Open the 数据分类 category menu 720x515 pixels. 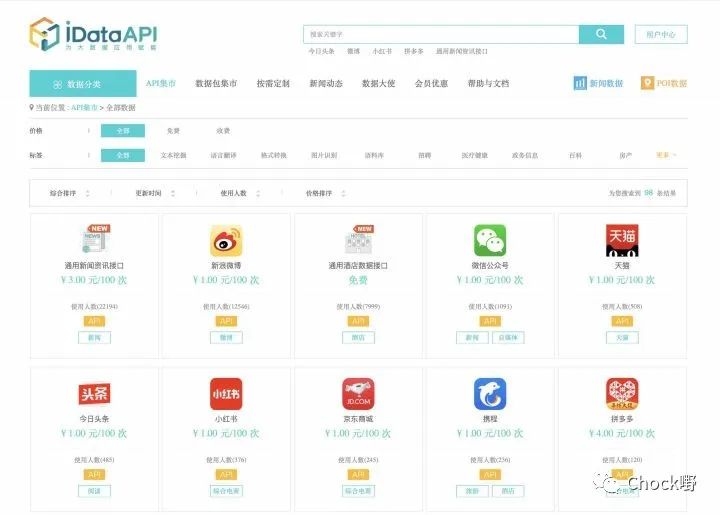coord(83,84)
